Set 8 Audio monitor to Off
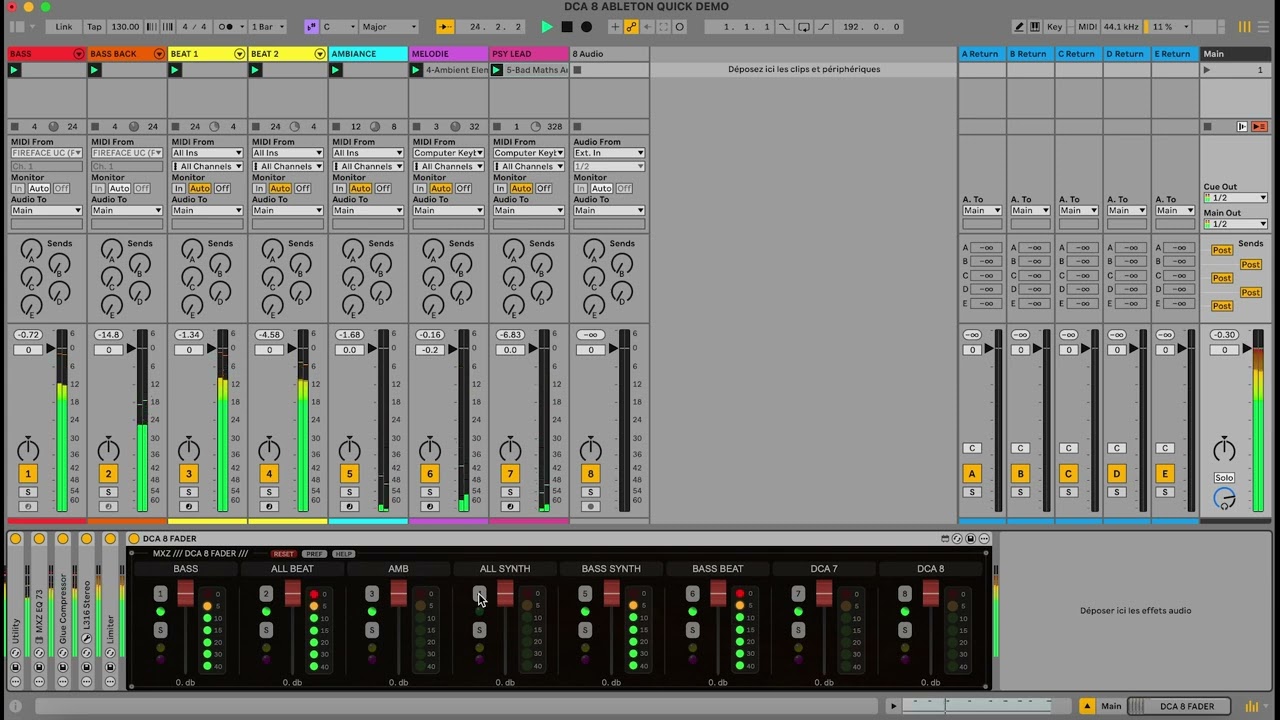This screenshot has width=1280, height=720. coord(623,189)
